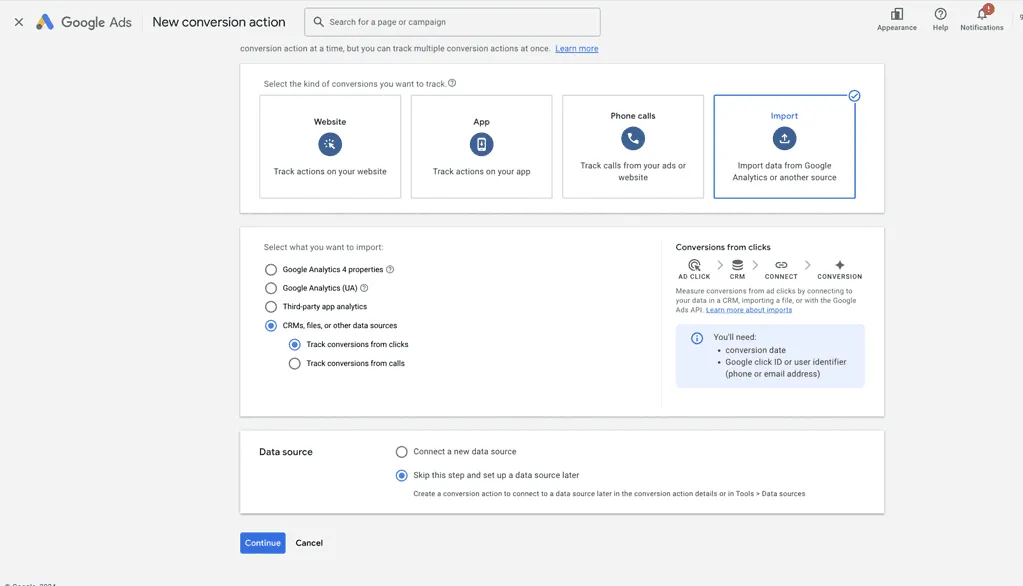Click the Website cursor icon
Image resolution: width=1023 pixels, height=586 pixels.
click(x=330, y=144)
